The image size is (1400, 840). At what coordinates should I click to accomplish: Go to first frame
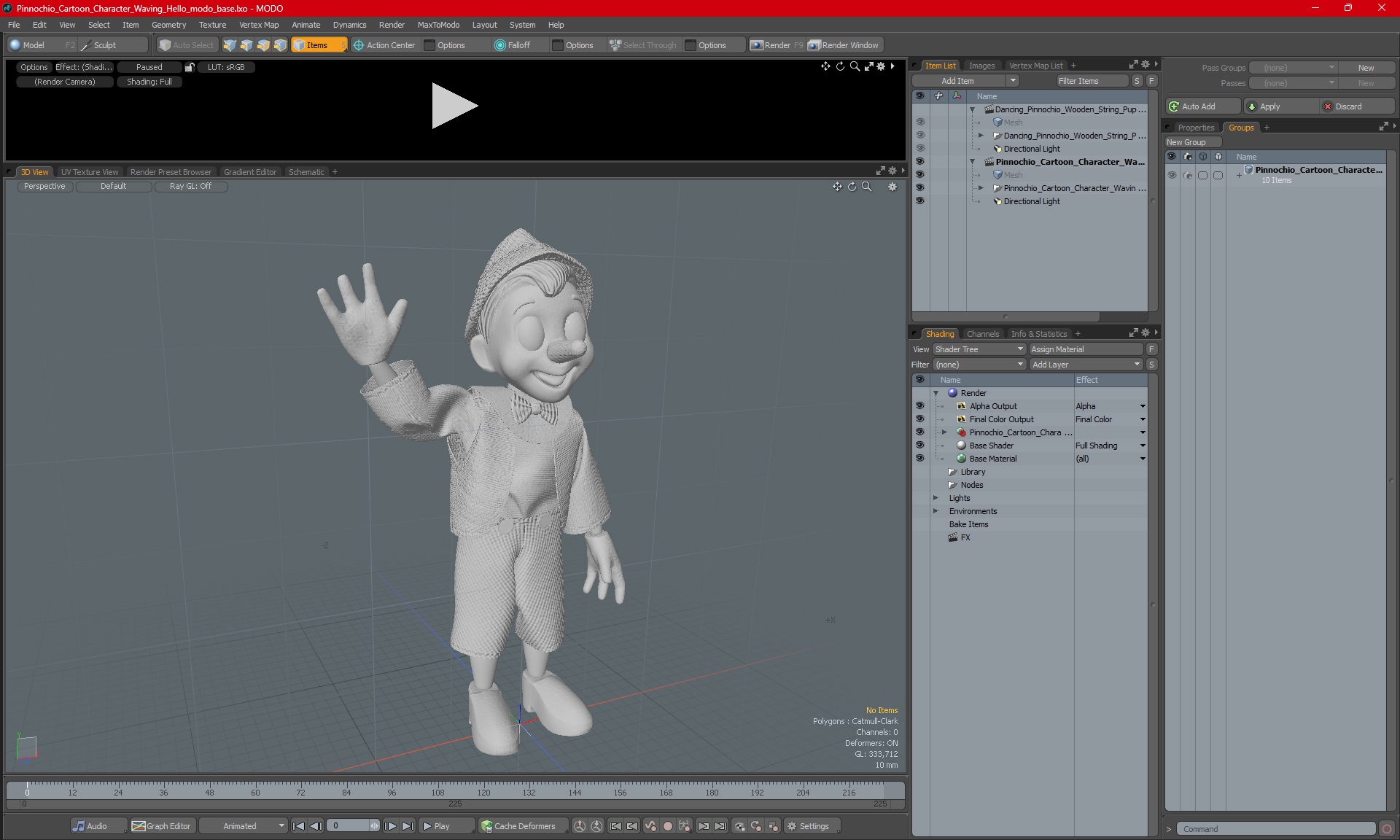point(298,826)
